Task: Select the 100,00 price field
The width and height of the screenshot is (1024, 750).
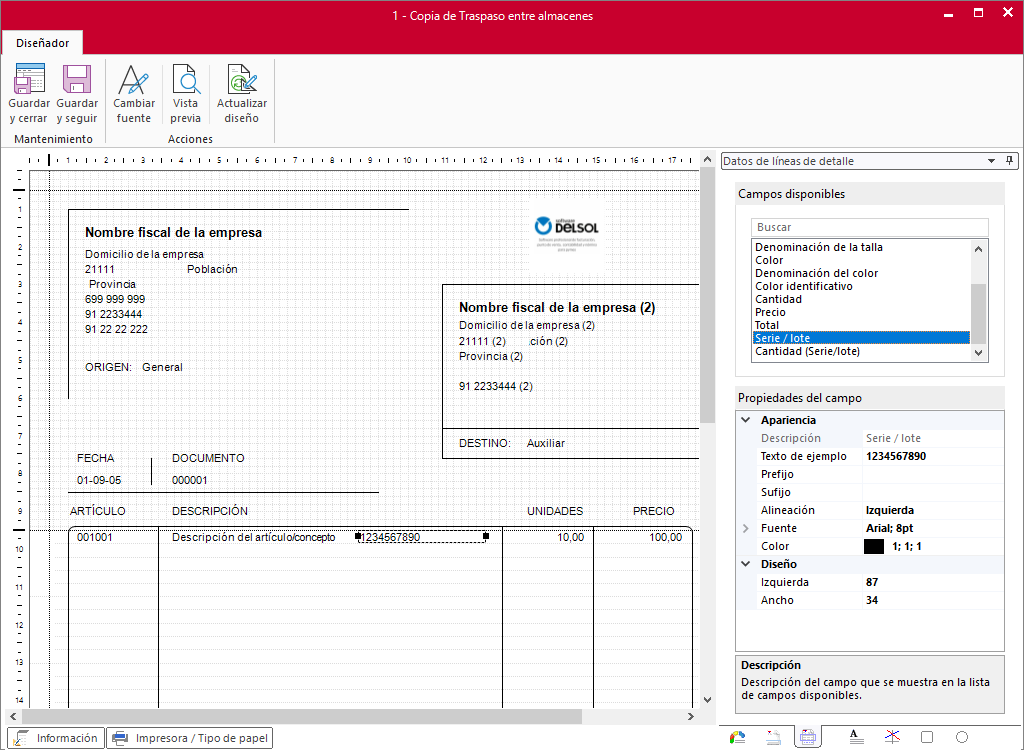Action: point(665,537)
